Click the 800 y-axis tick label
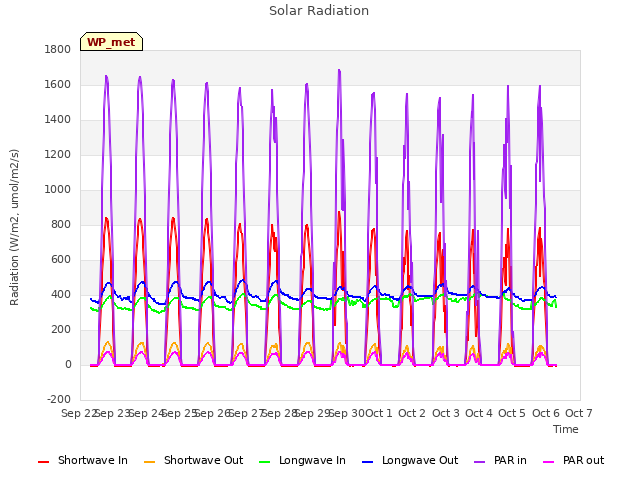Viewport: 640px width, 480px height. click(x=61, y=224)
